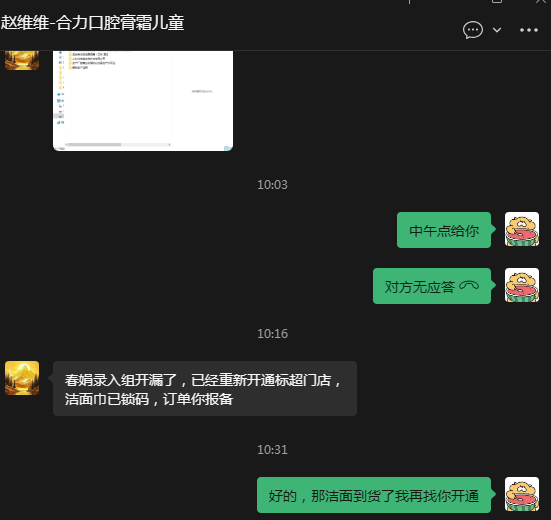Open the three-dot more options menu
This screenshot has height=520, width=551.
[529, 30]
